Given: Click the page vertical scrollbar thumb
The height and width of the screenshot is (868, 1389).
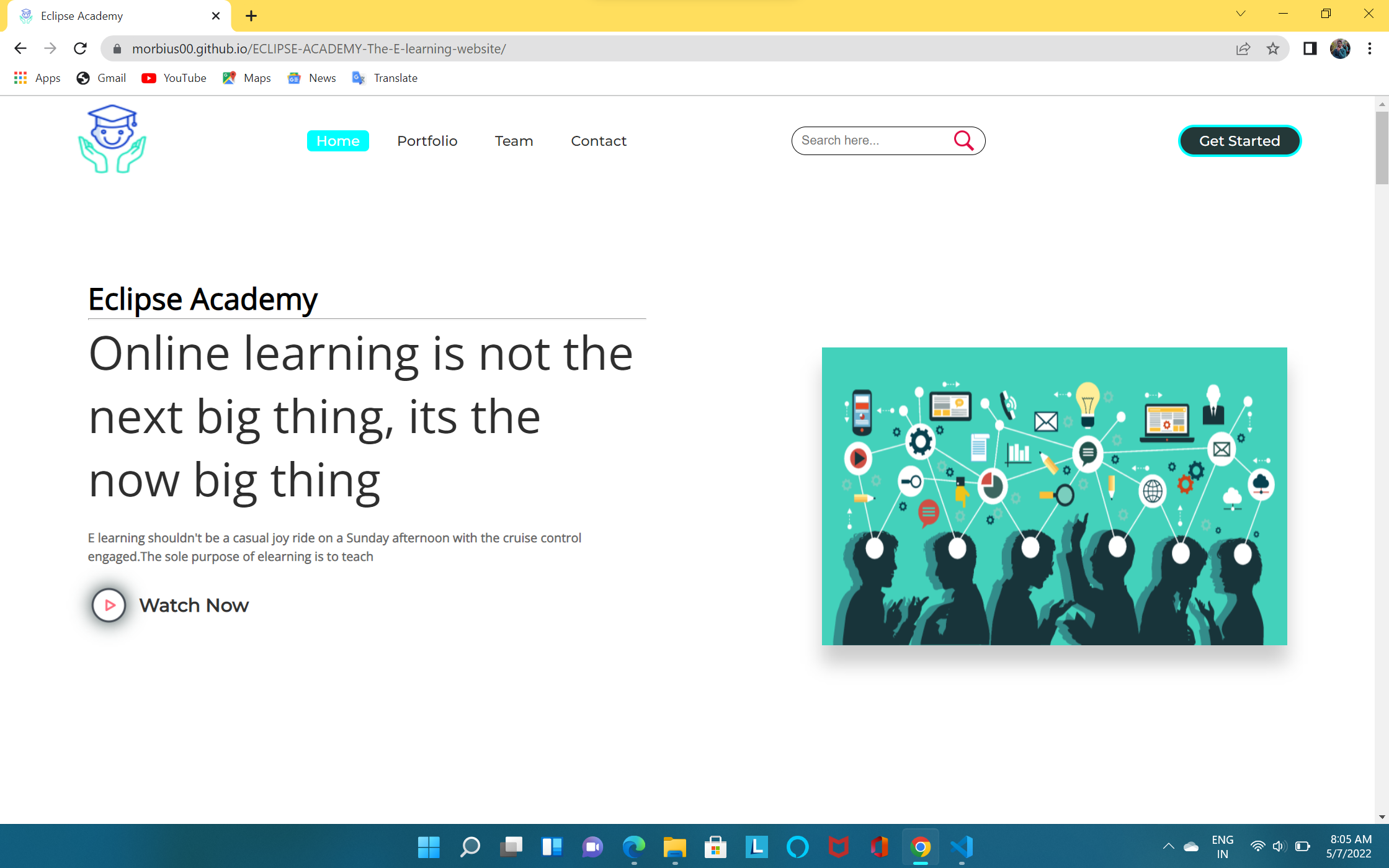Looking at the screenshot, I should click(1381, 148).
